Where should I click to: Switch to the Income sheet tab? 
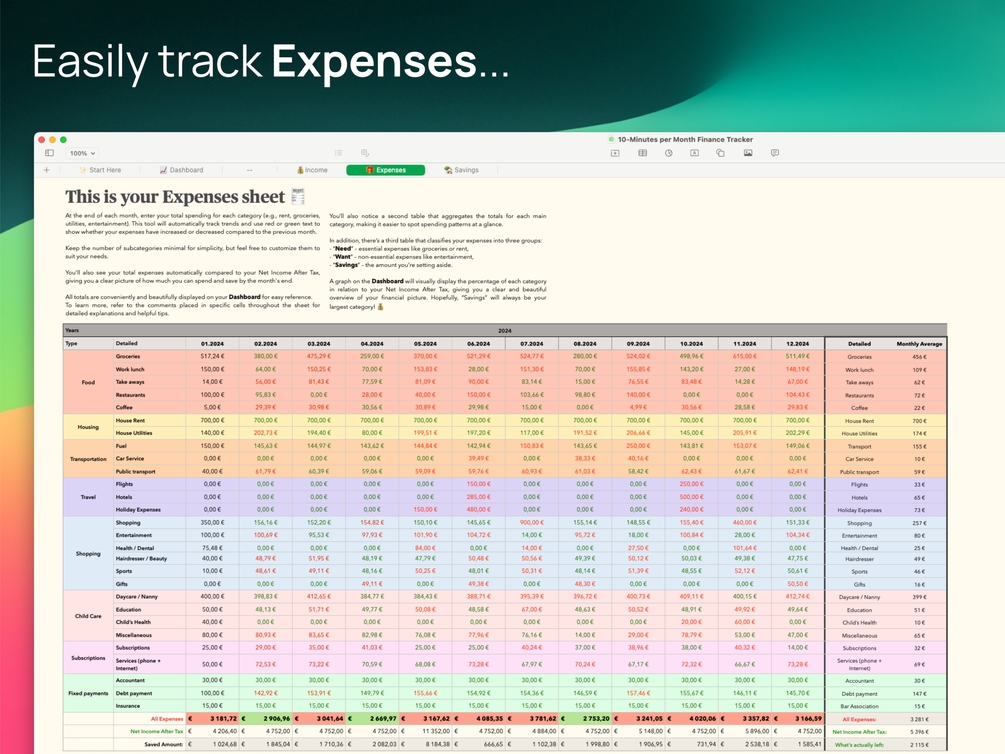[312, 170]
